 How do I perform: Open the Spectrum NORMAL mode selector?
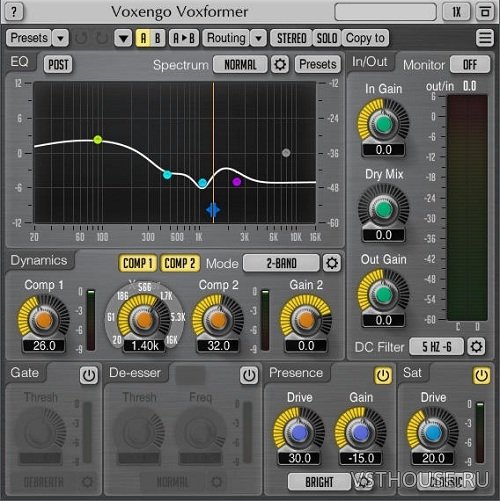[x=240, y=64]
